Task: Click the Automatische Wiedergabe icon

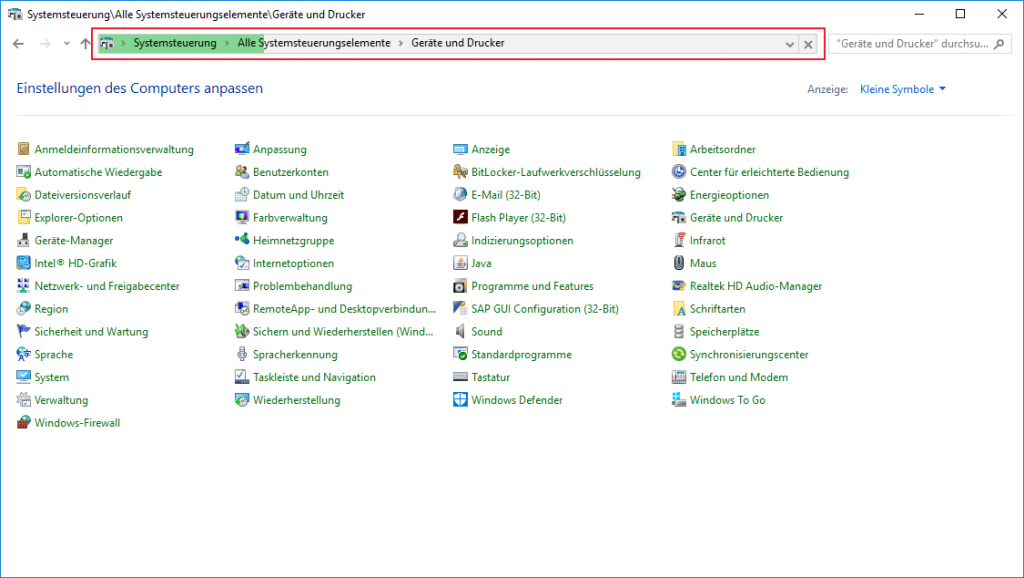Action: [24, 172]
